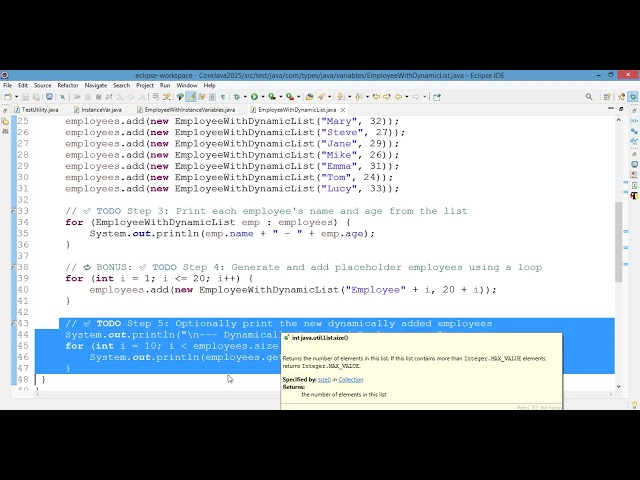Image resolution: width=640 pixels, height=480 pixels.
Task: Toggle Show Whitespace Characters paragraph icon
Action: pyautogui.click(x=223, y=97)
